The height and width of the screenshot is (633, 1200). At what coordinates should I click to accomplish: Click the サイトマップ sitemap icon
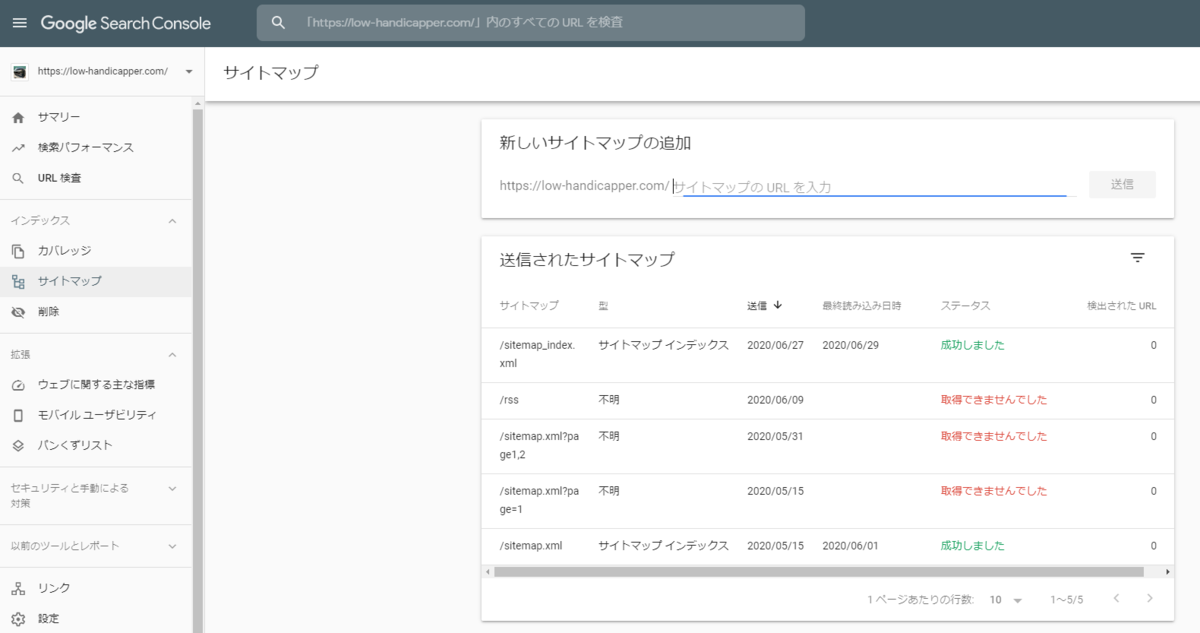click(x=18, y=282)
